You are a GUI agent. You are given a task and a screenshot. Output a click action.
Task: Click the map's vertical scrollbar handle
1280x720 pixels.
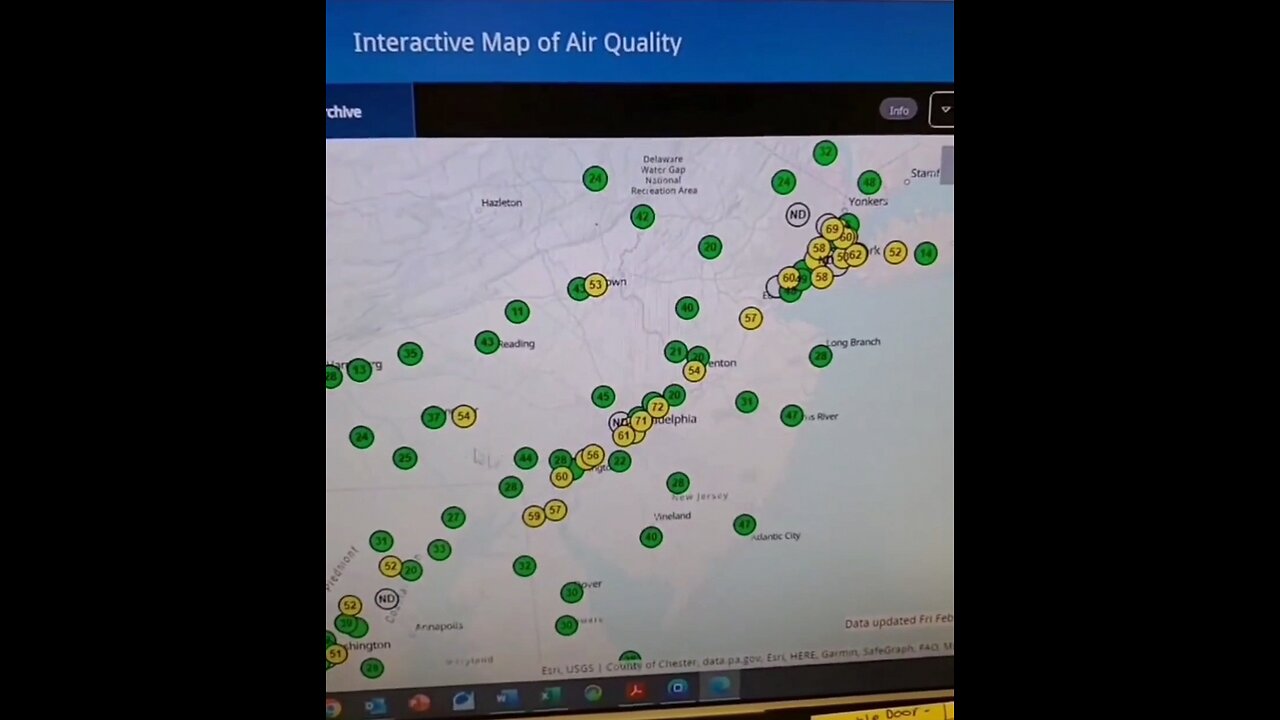pyautogui.click(x=947, y=165)
